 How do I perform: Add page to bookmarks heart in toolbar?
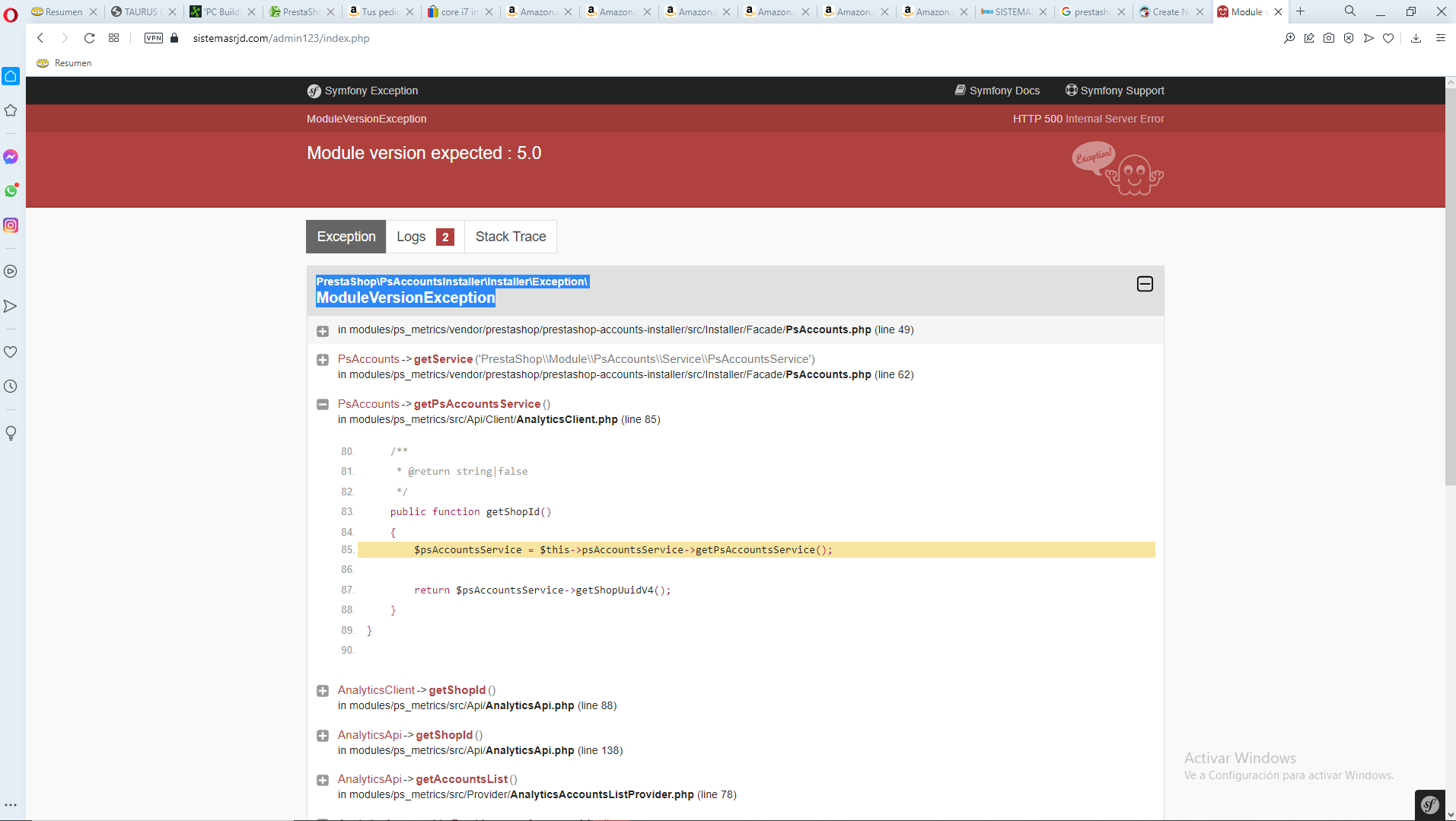(1388, 38)
